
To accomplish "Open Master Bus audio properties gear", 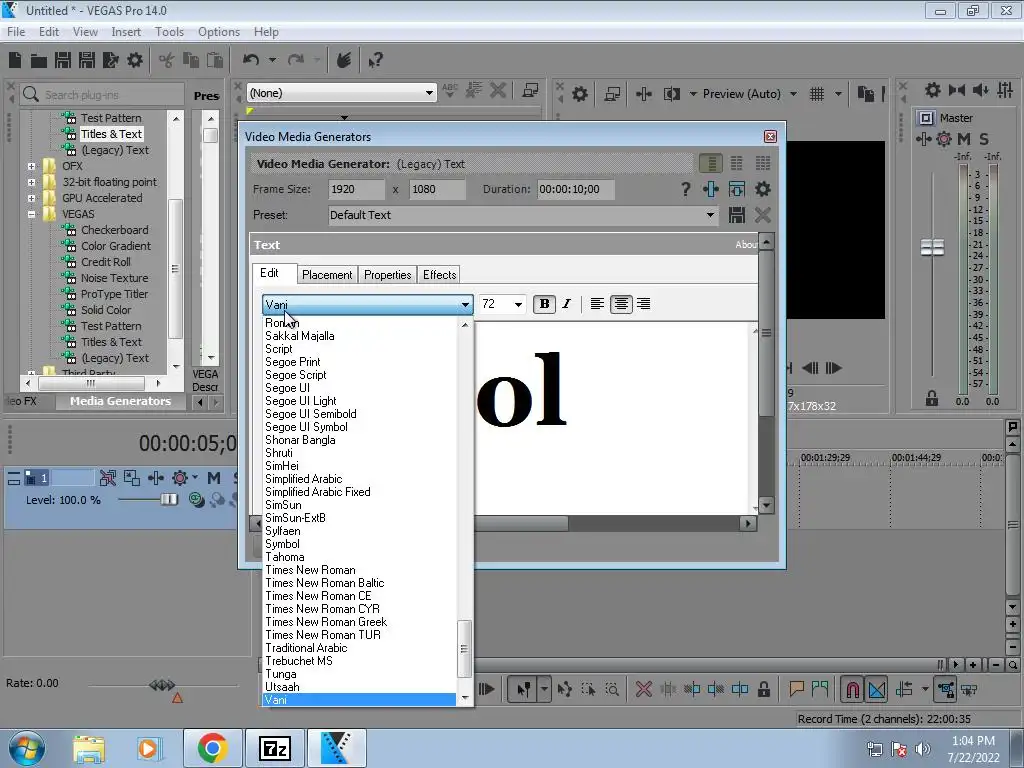I will (933, 90).
